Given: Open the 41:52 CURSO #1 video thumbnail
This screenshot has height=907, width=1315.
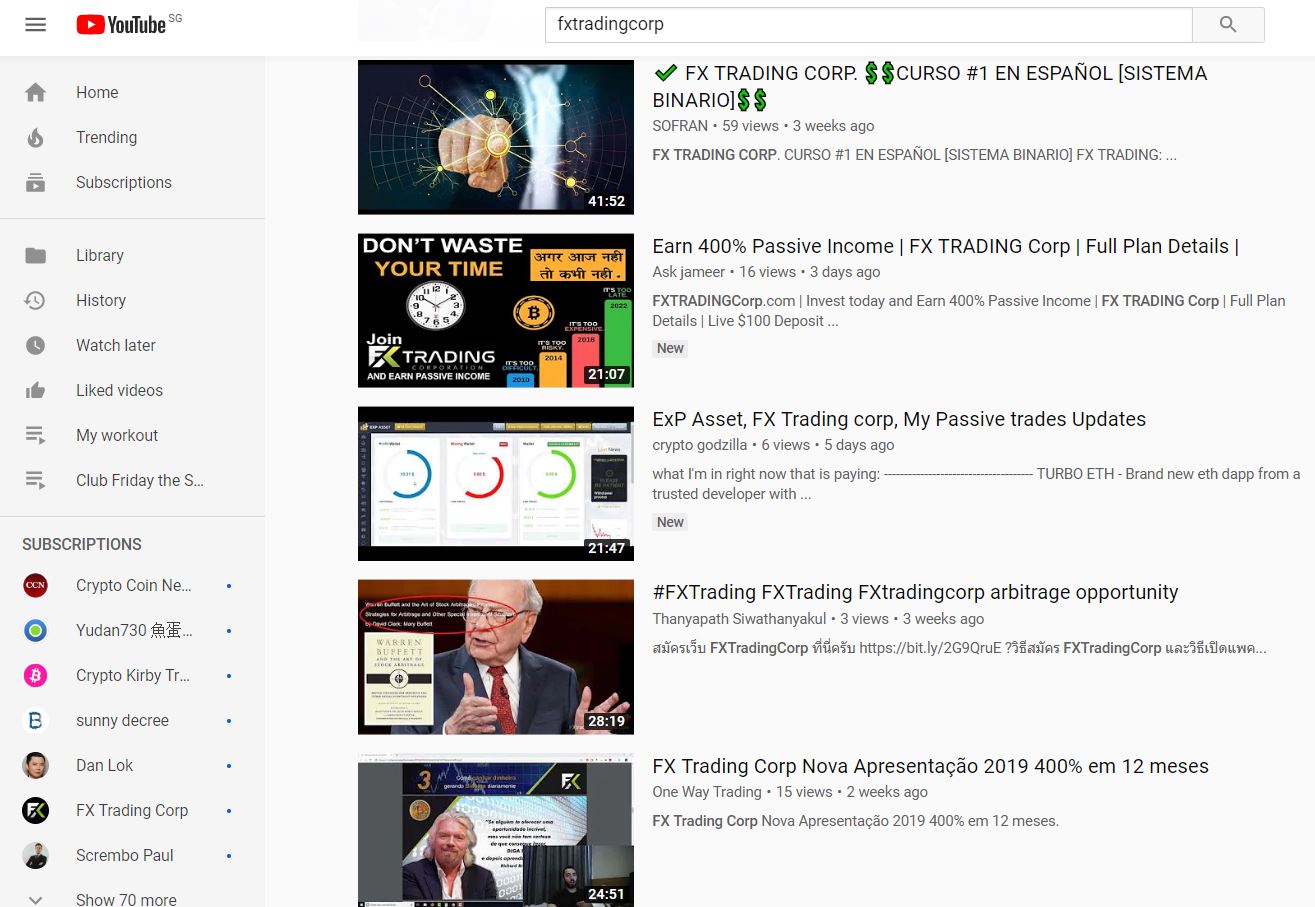Looking at the screenshot, I should pos(496,137).
